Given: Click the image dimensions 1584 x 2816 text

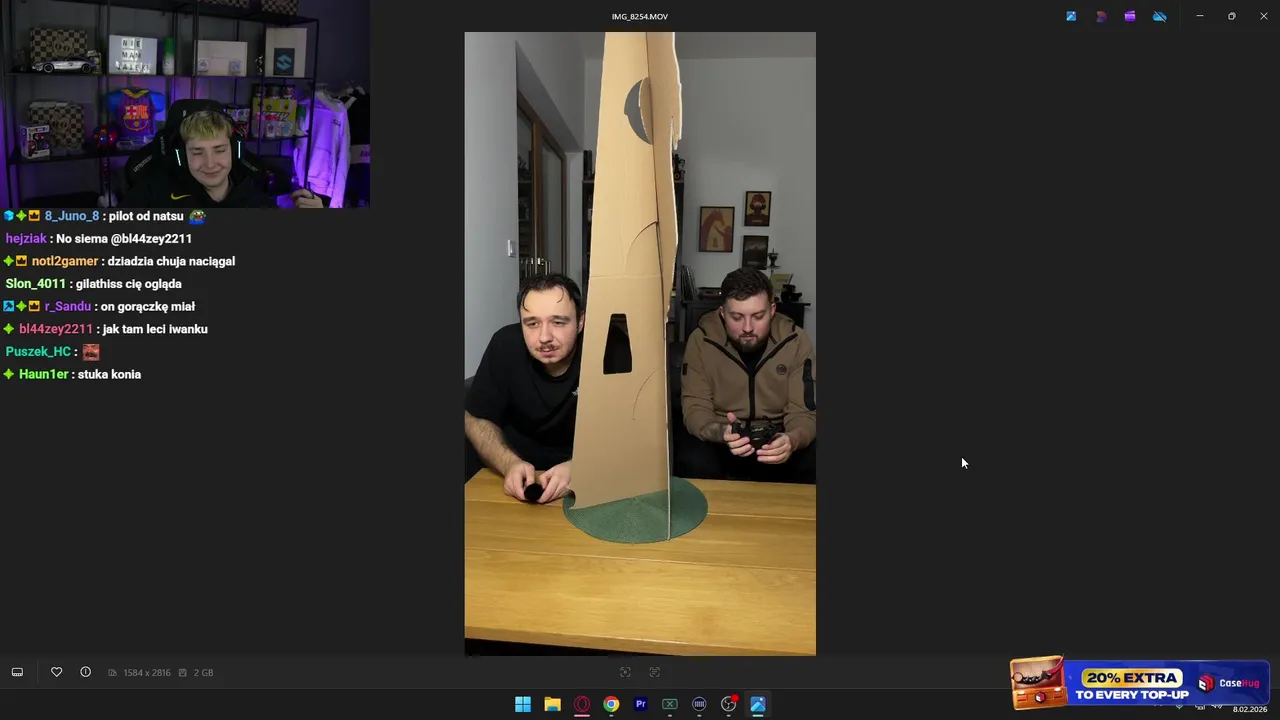Looking at the screenshot, I should point(147,673).
